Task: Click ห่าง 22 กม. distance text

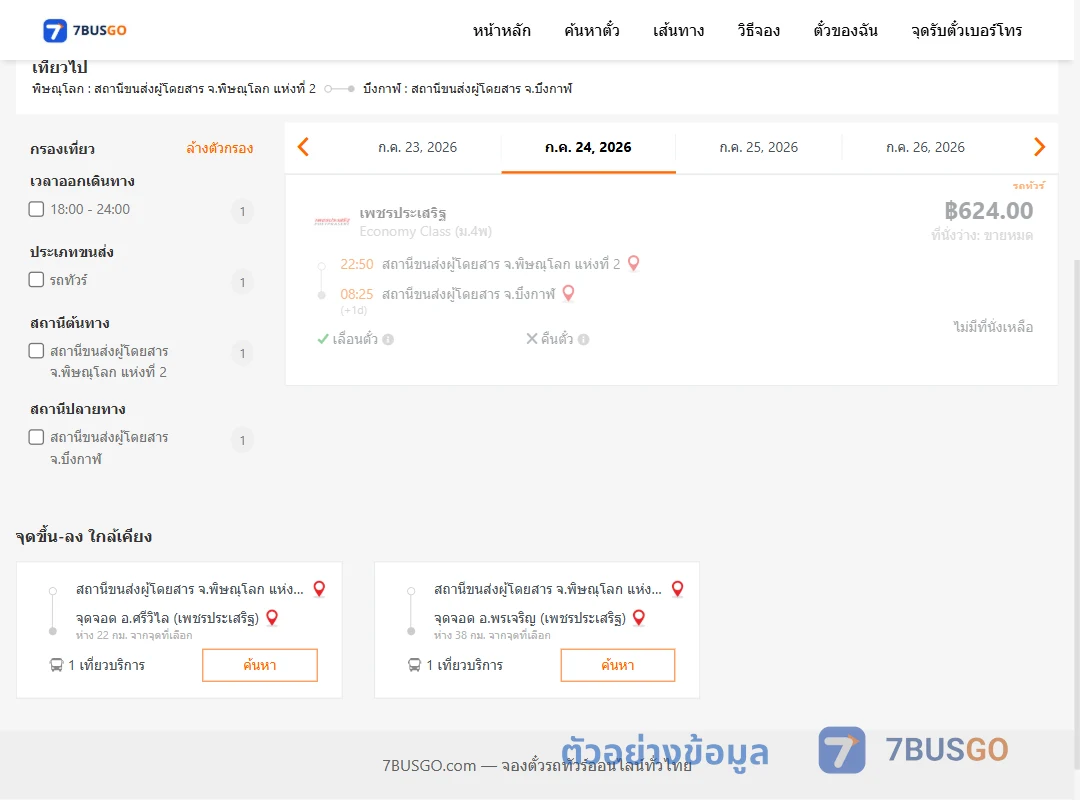Action: click(x=134, y=635)
